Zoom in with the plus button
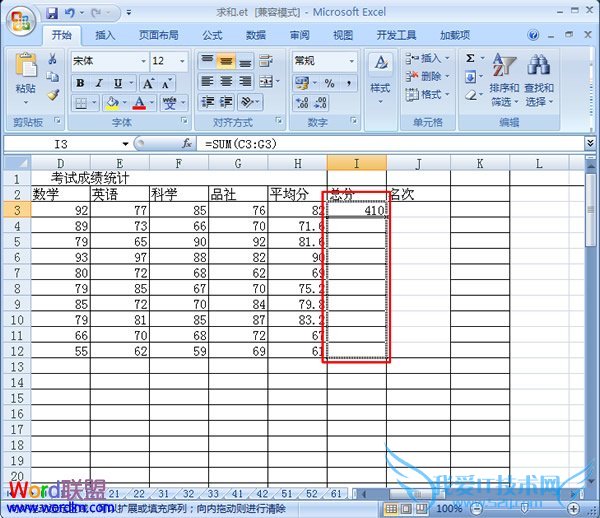This screenshot has height=518, width=600. pyautogui.click(x=573, y=508)
